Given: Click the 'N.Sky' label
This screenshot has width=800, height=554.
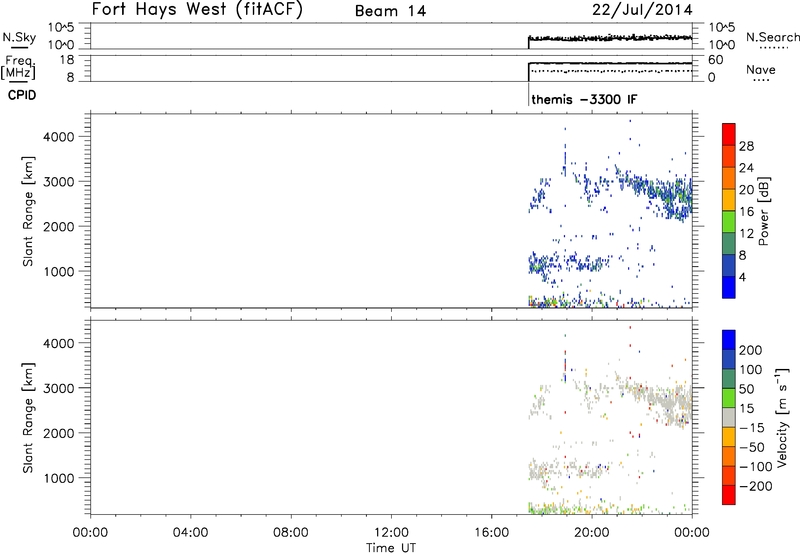Looking at the screenshot, I should [x=19, y=37].
